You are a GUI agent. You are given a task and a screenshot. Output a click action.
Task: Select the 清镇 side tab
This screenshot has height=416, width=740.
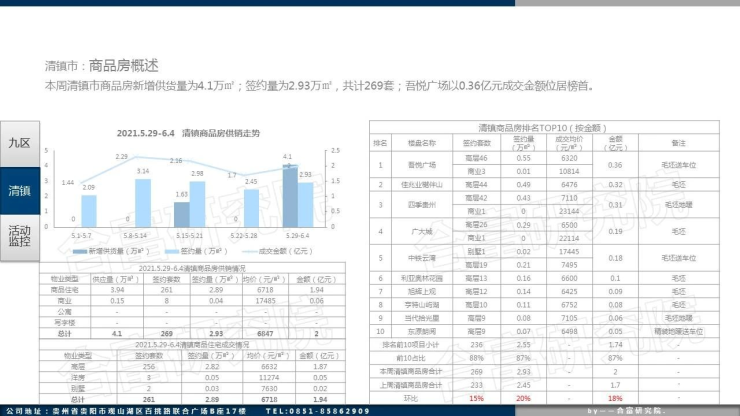click(19, 191)
